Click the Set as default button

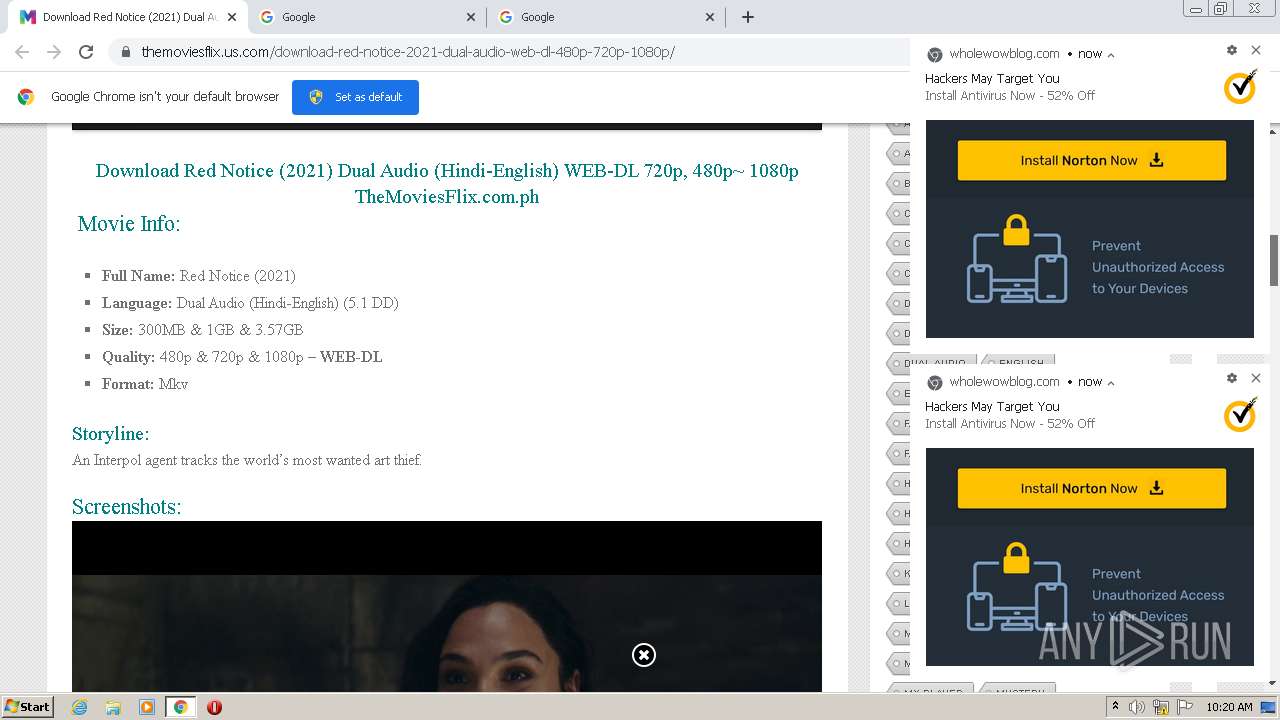click(355, 97)
